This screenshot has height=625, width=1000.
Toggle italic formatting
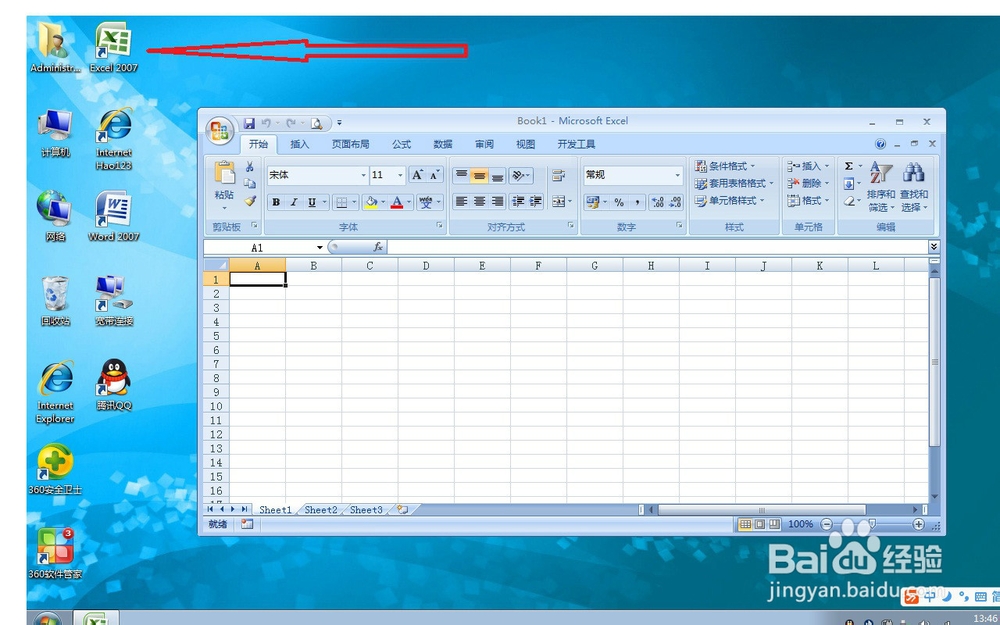293,202
